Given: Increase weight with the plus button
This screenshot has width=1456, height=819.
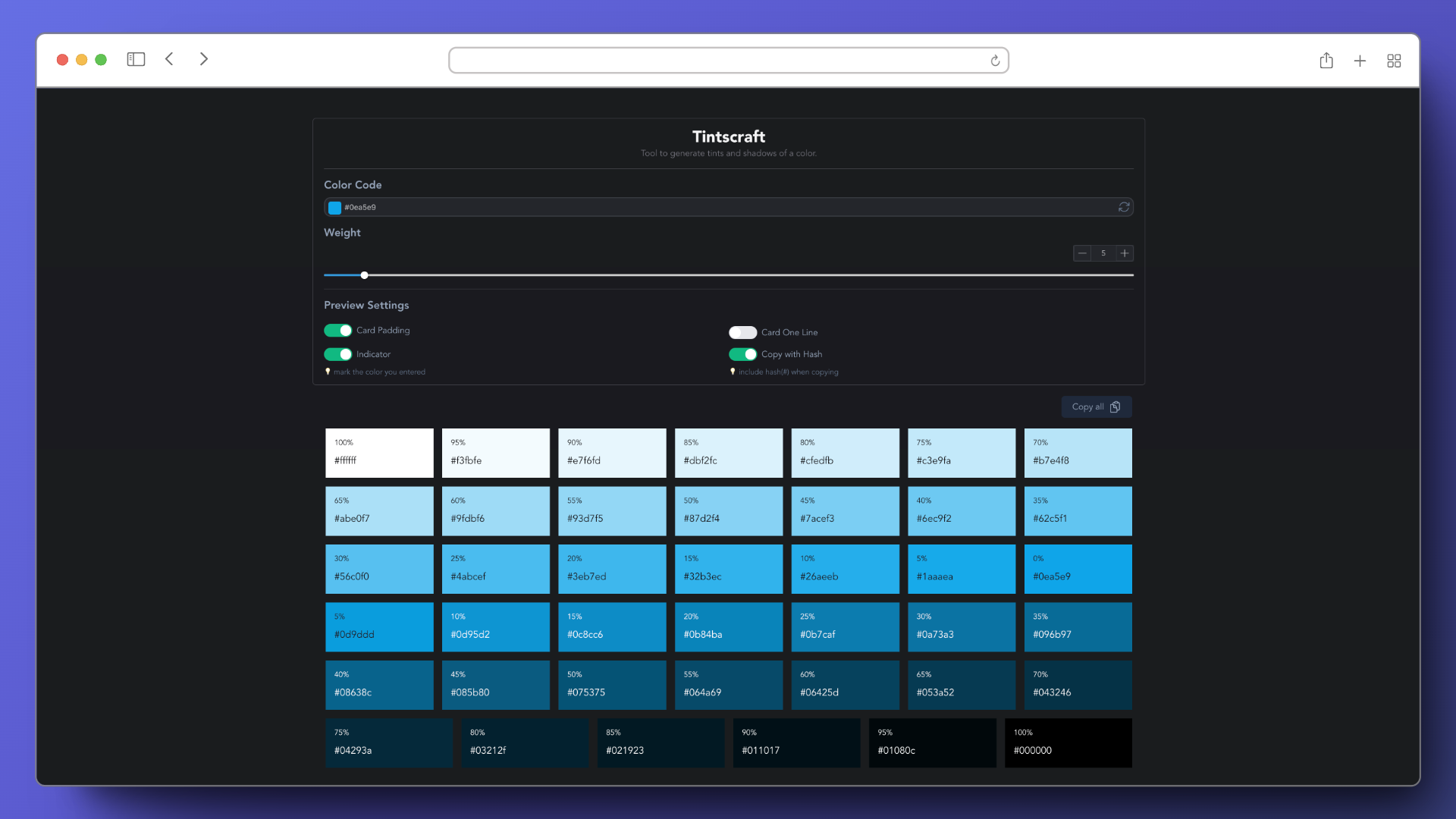Looking at the screenshot, I should click(x=1125, y=253).
